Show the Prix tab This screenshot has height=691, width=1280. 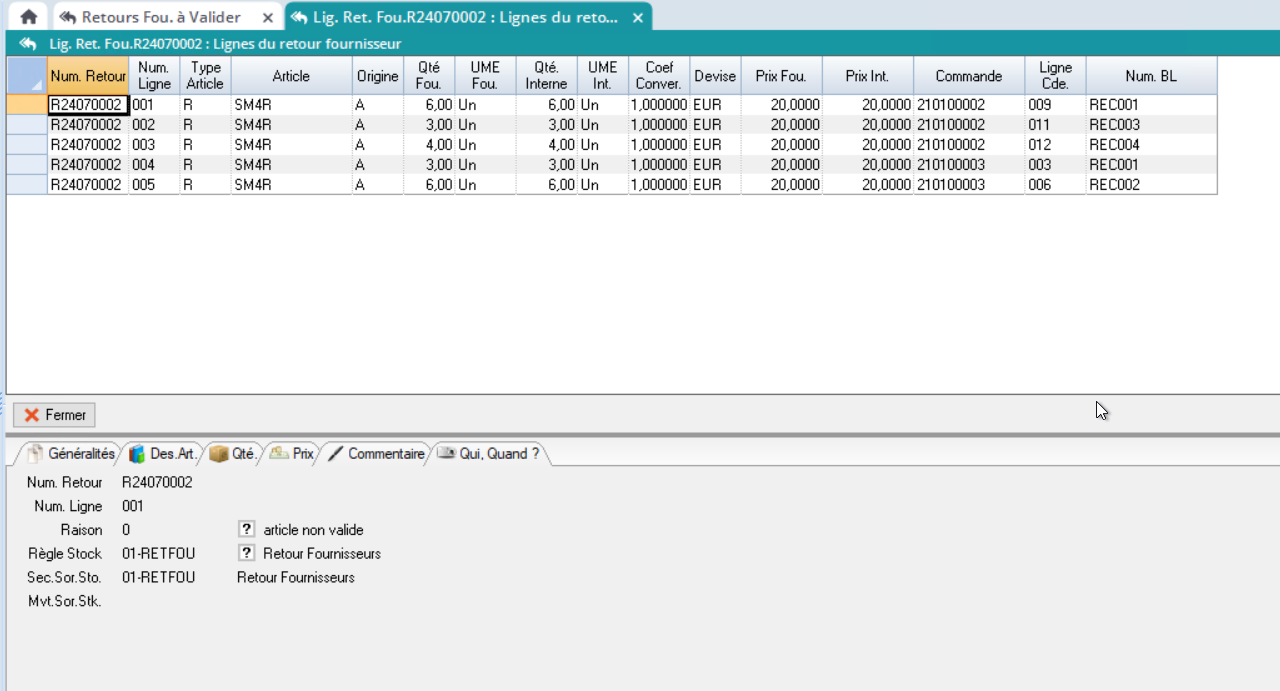coord(292,454)
